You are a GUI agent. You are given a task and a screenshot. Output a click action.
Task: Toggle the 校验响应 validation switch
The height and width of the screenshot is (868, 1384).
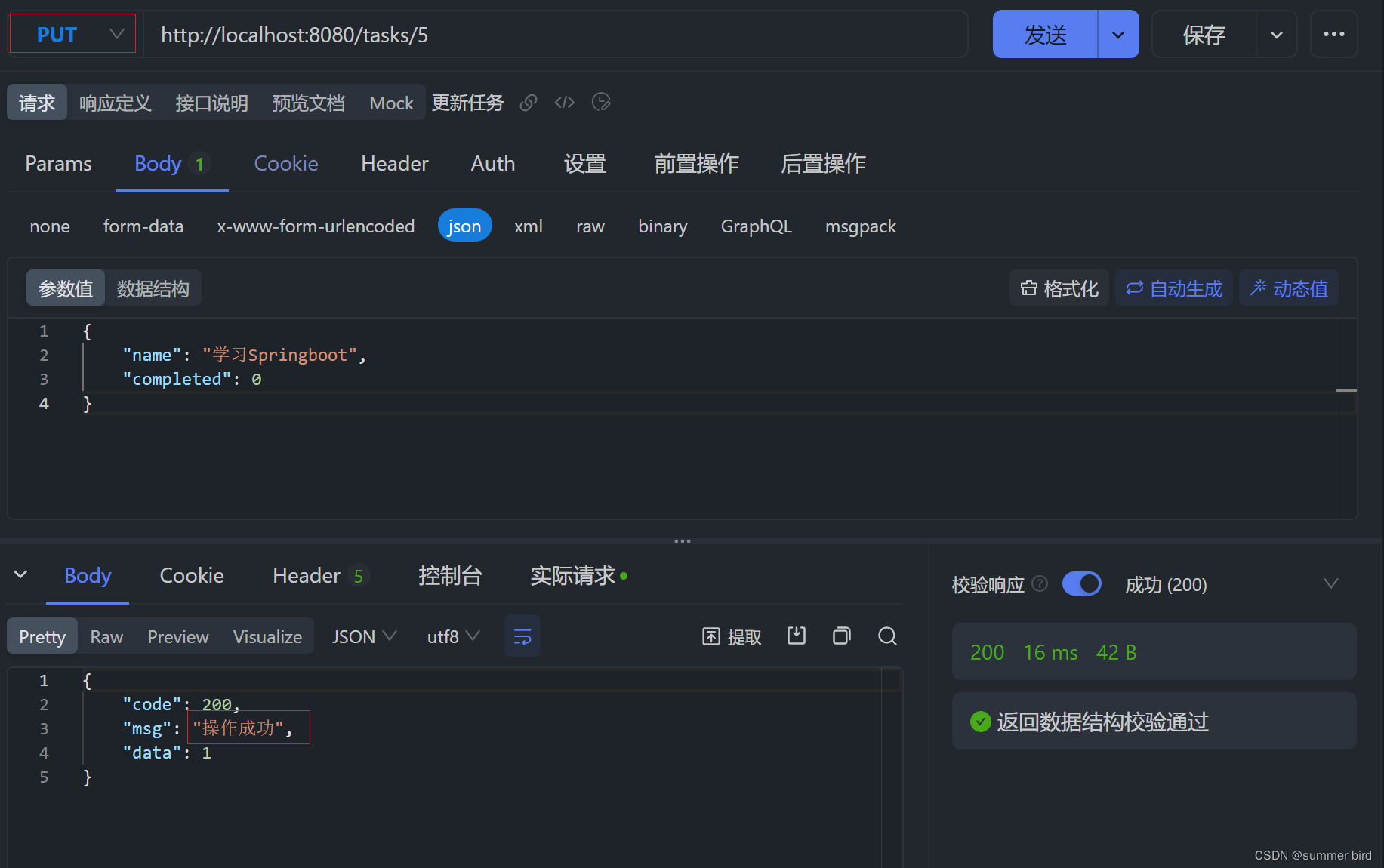coord(1081,583)
